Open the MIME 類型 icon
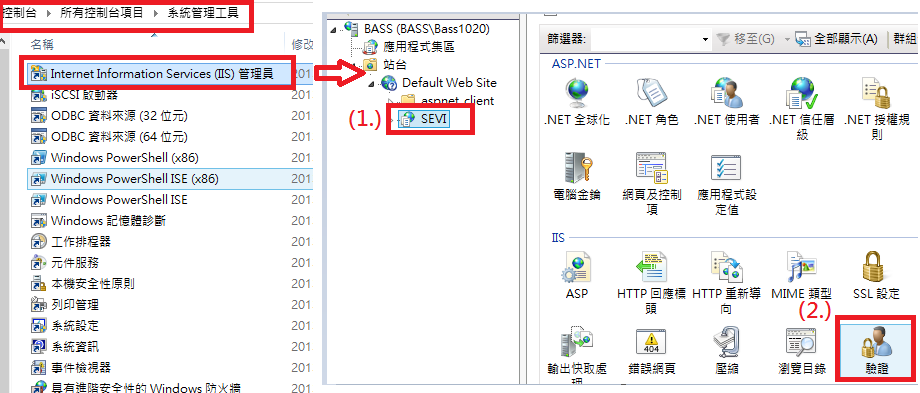Viewport: 920px width, 393px height. [801, 276]
